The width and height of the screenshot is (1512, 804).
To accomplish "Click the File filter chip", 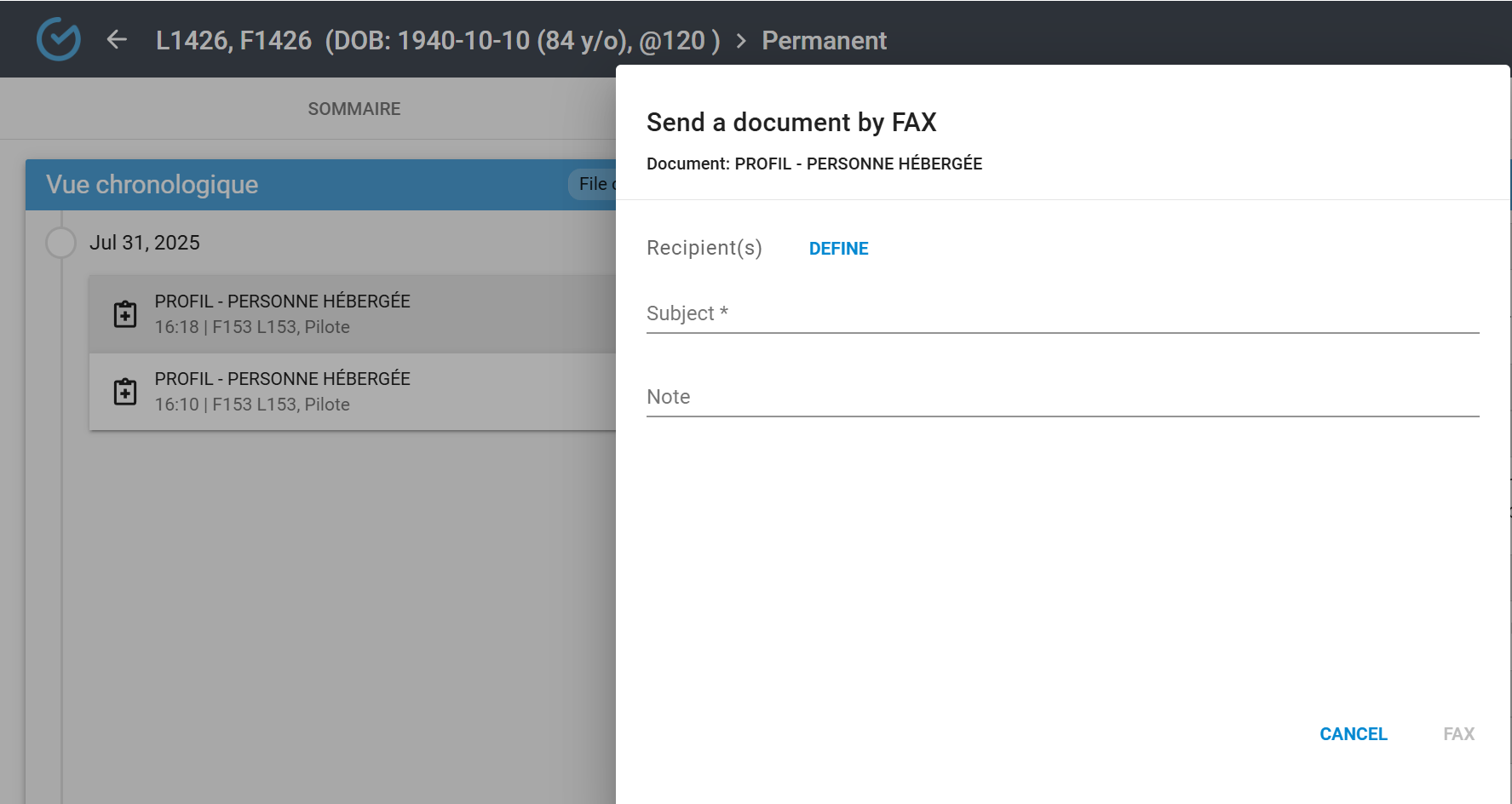I will point(593,184).
